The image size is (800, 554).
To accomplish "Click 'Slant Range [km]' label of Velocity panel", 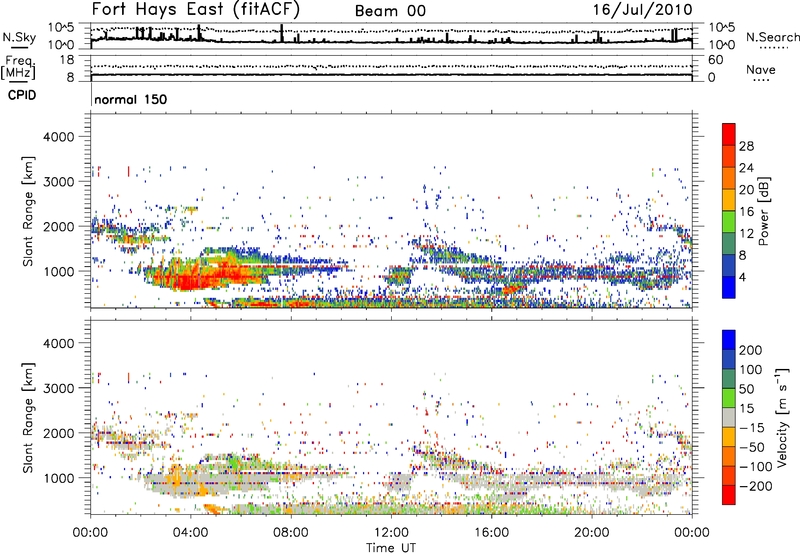I will pos(28,418).
